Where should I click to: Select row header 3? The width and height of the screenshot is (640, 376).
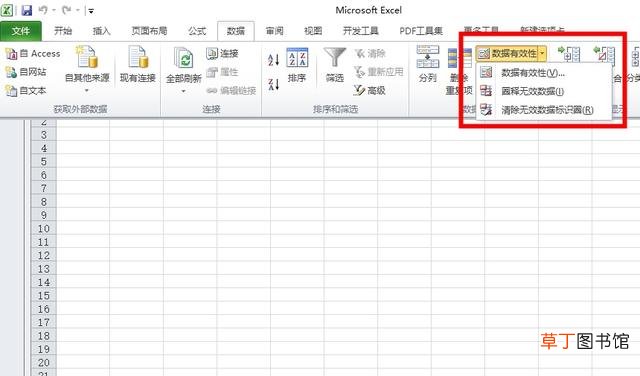[44, 135]
